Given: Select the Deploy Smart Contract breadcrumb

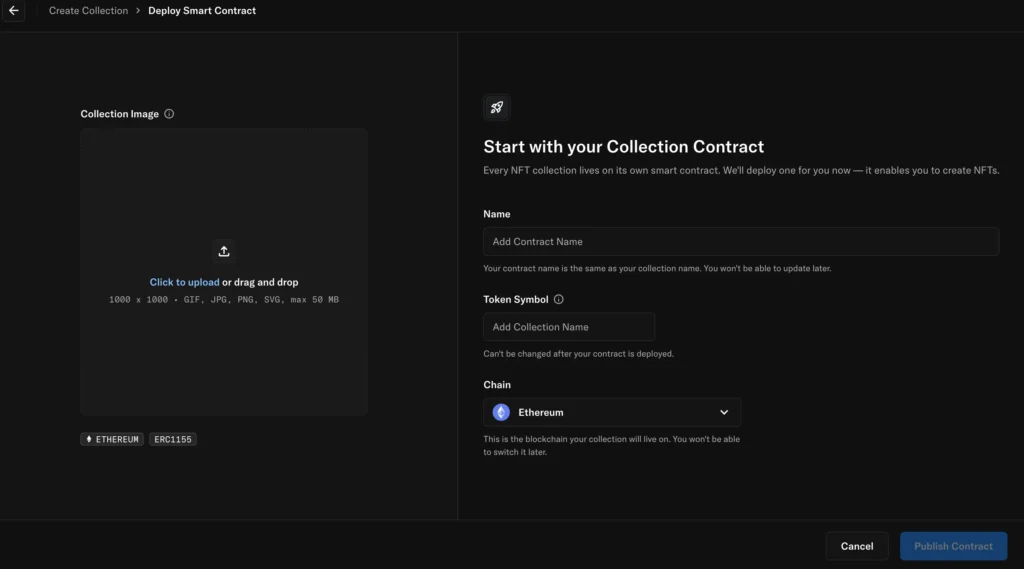Looking at the screenshot, I should coord(202,11).
